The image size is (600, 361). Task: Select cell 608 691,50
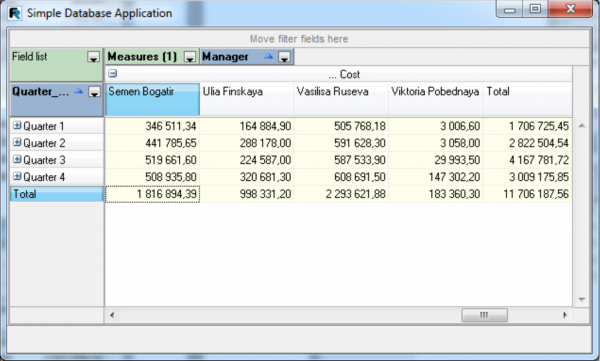click(341, 177)
